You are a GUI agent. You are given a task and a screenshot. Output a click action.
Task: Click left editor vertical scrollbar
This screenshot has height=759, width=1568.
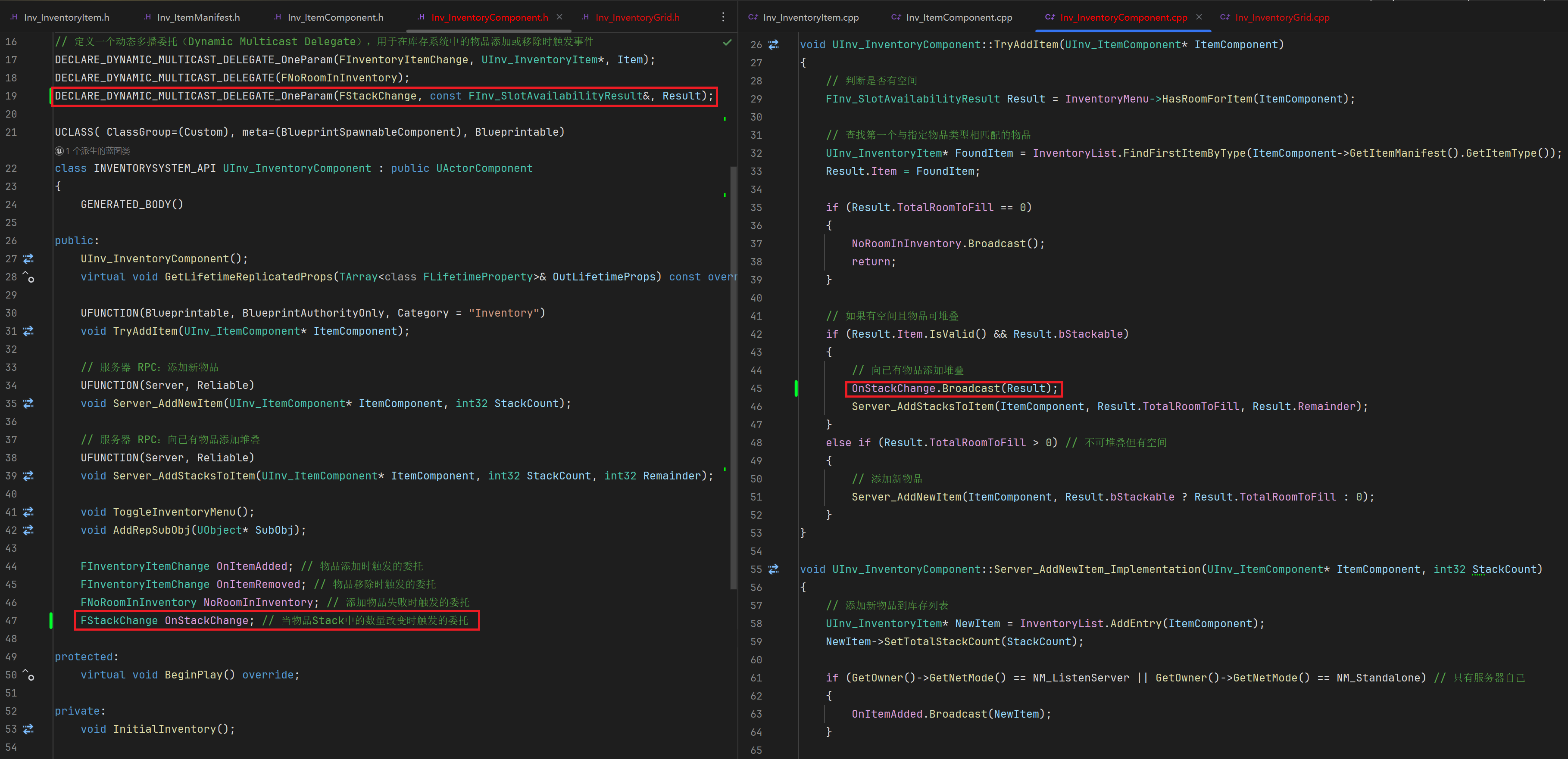(733, 377)
